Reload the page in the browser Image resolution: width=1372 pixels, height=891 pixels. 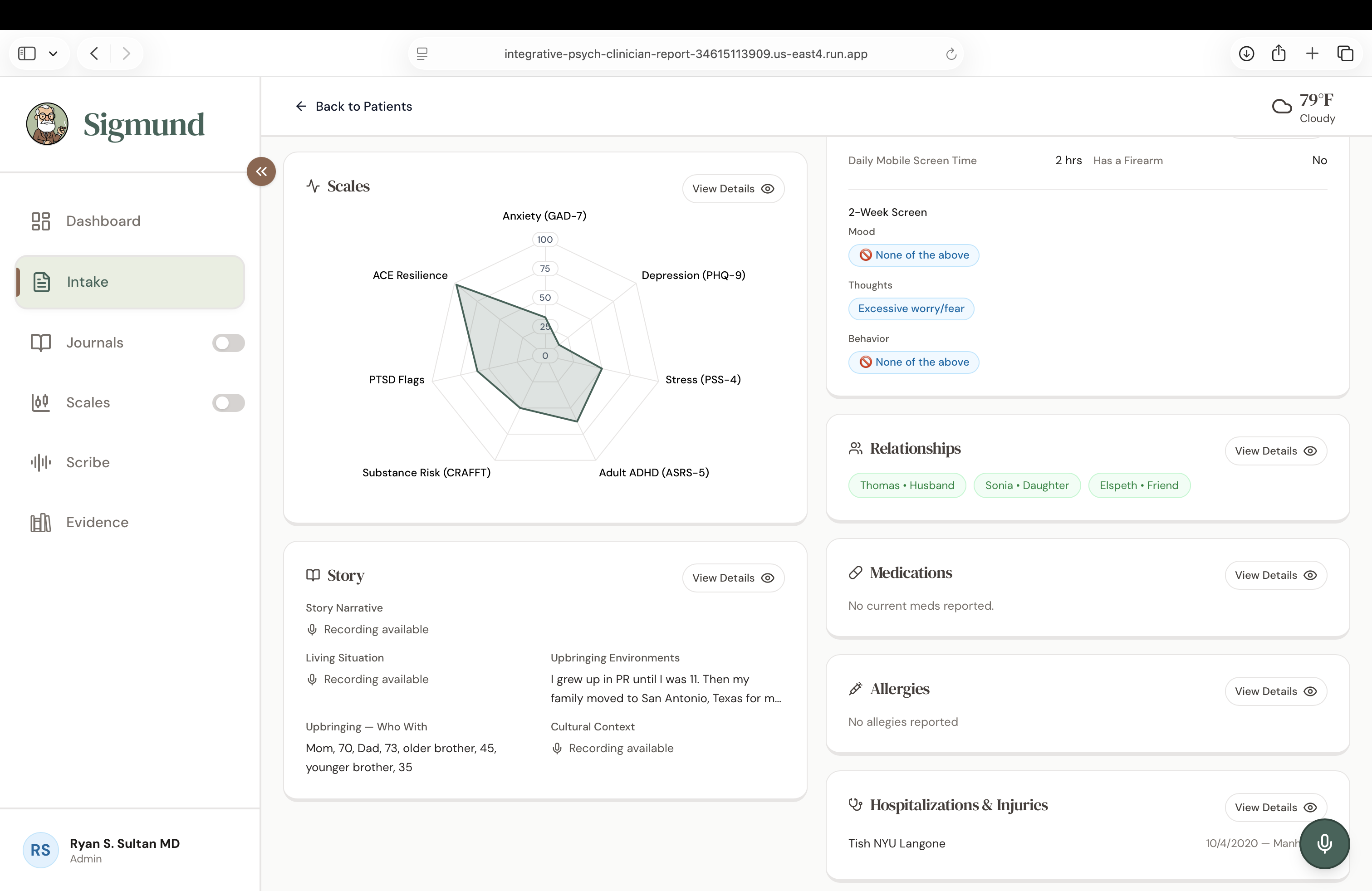coord(951,54)
